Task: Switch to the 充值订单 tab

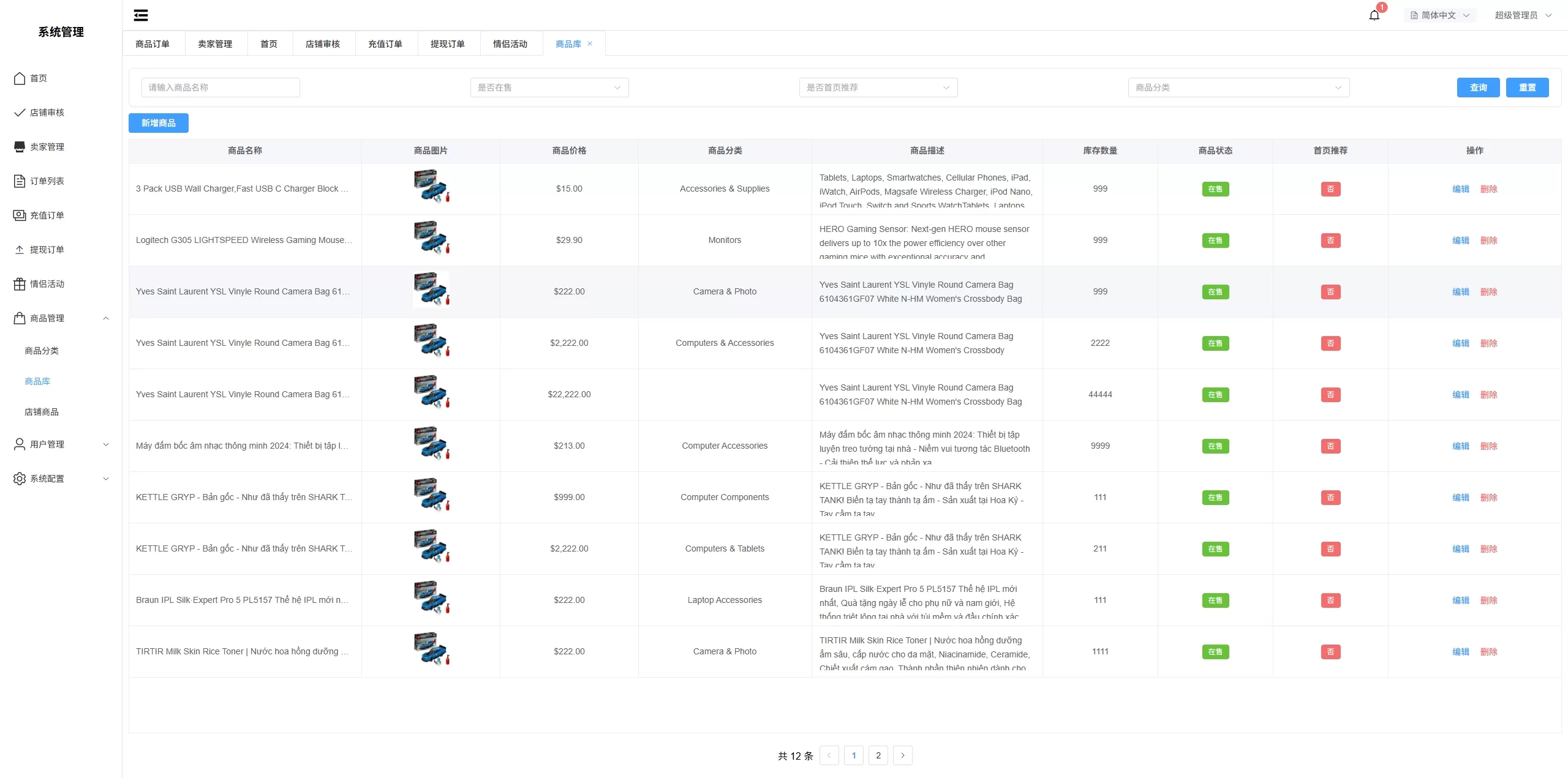Action: [x=385, y=44]
